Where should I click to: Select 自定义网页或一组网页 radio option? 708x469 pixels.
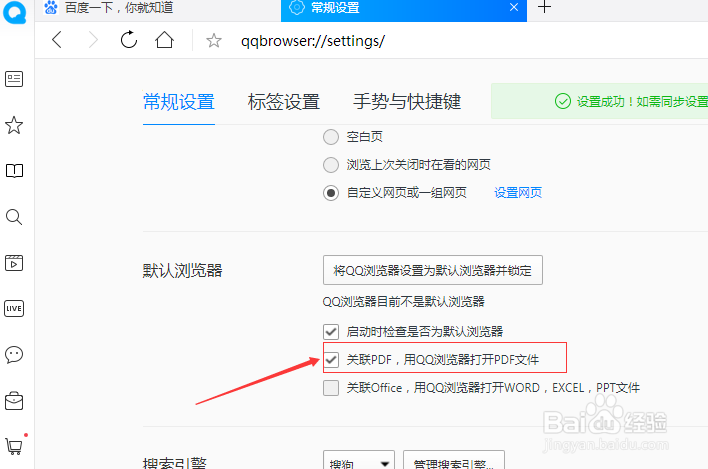point(331,193)
